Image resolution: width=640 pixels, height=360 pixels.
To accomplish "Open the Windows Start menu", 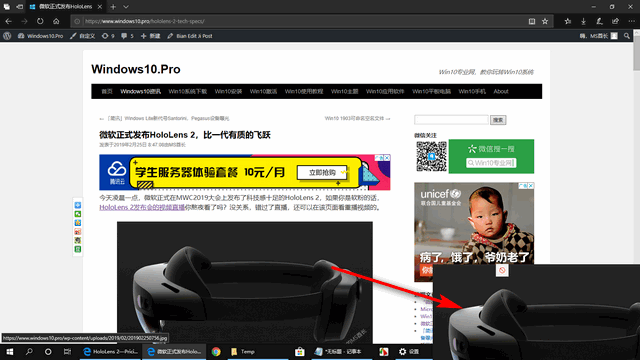I will (9, 351).
